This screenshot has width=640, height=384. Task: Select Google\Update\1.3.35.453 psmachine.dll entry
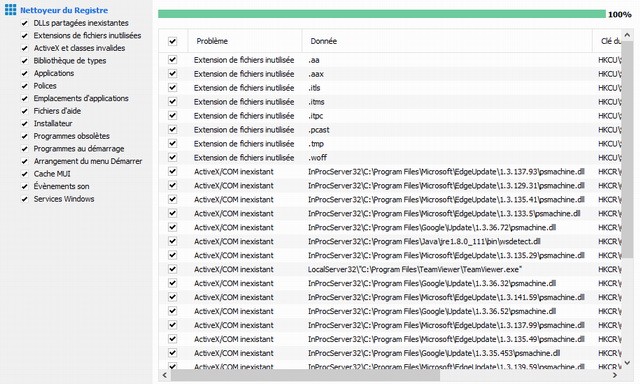[434, 353]
